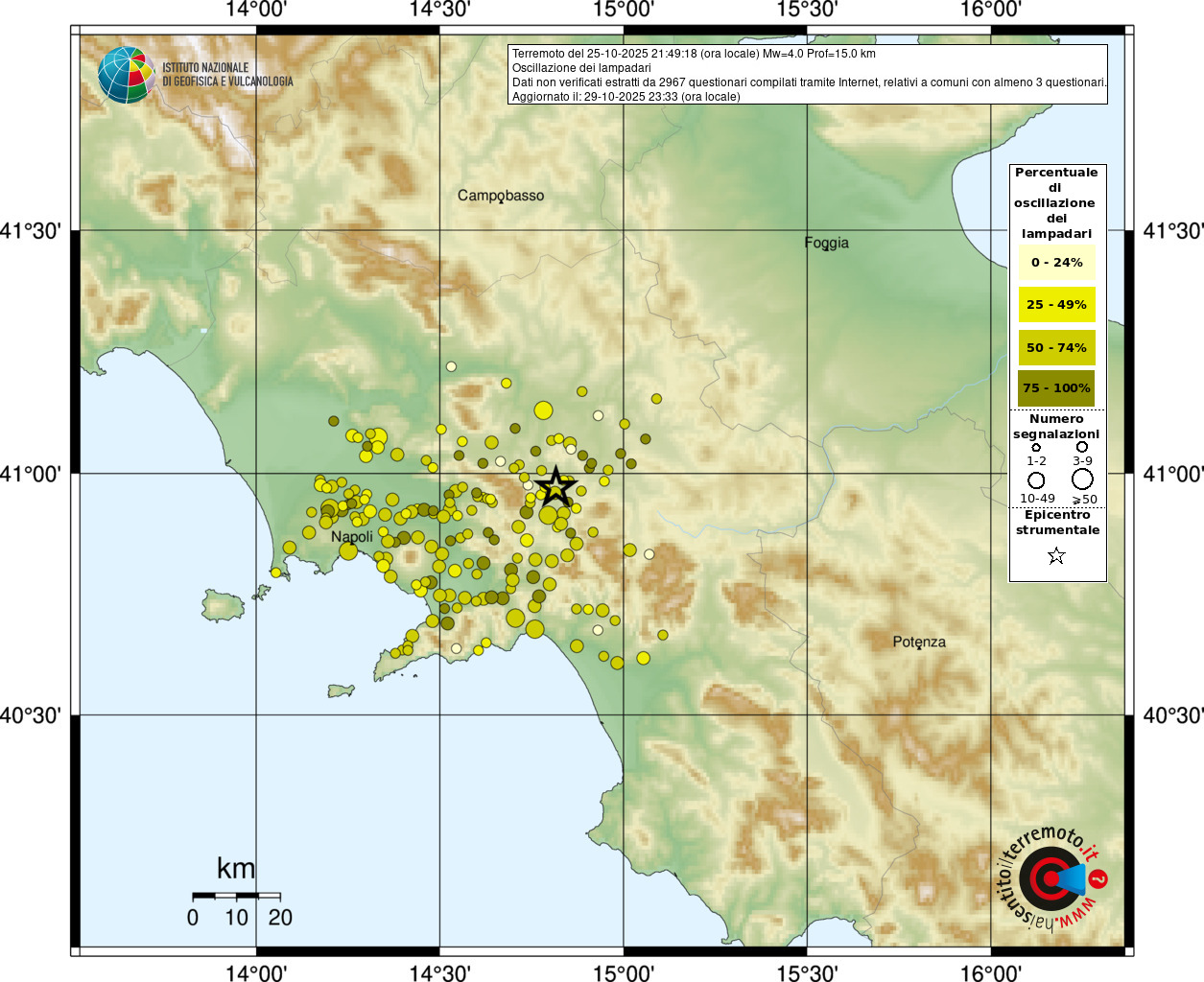Click the 50 - 74% legend swatch
This screenshot has height=982, width=1204.
1056,347
